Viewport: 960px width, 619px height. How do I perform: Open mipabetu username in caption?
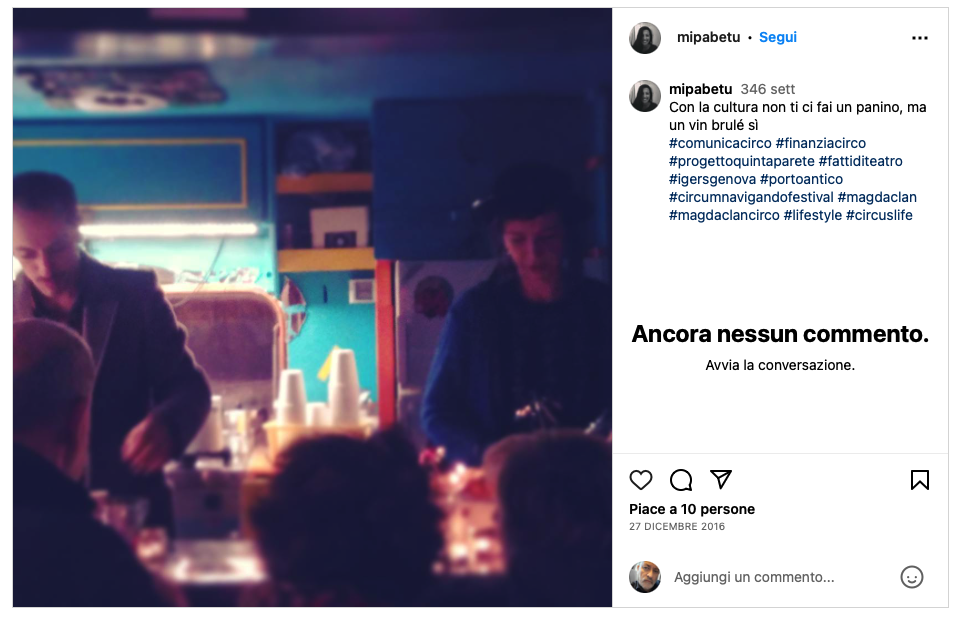pyautogui.click(x=700, y=89)
